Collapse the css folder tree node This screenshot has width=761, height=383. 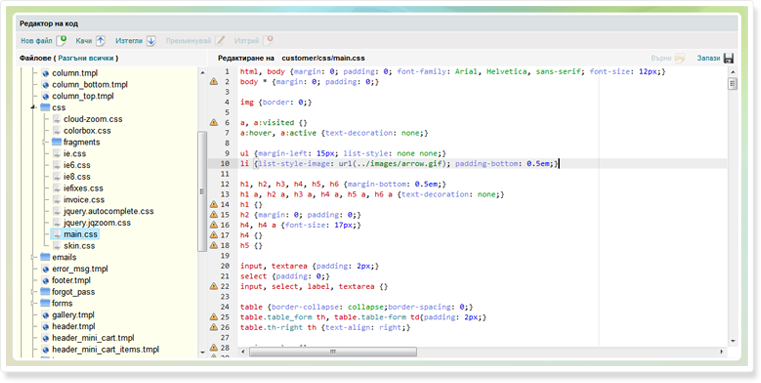coord(33,107)
